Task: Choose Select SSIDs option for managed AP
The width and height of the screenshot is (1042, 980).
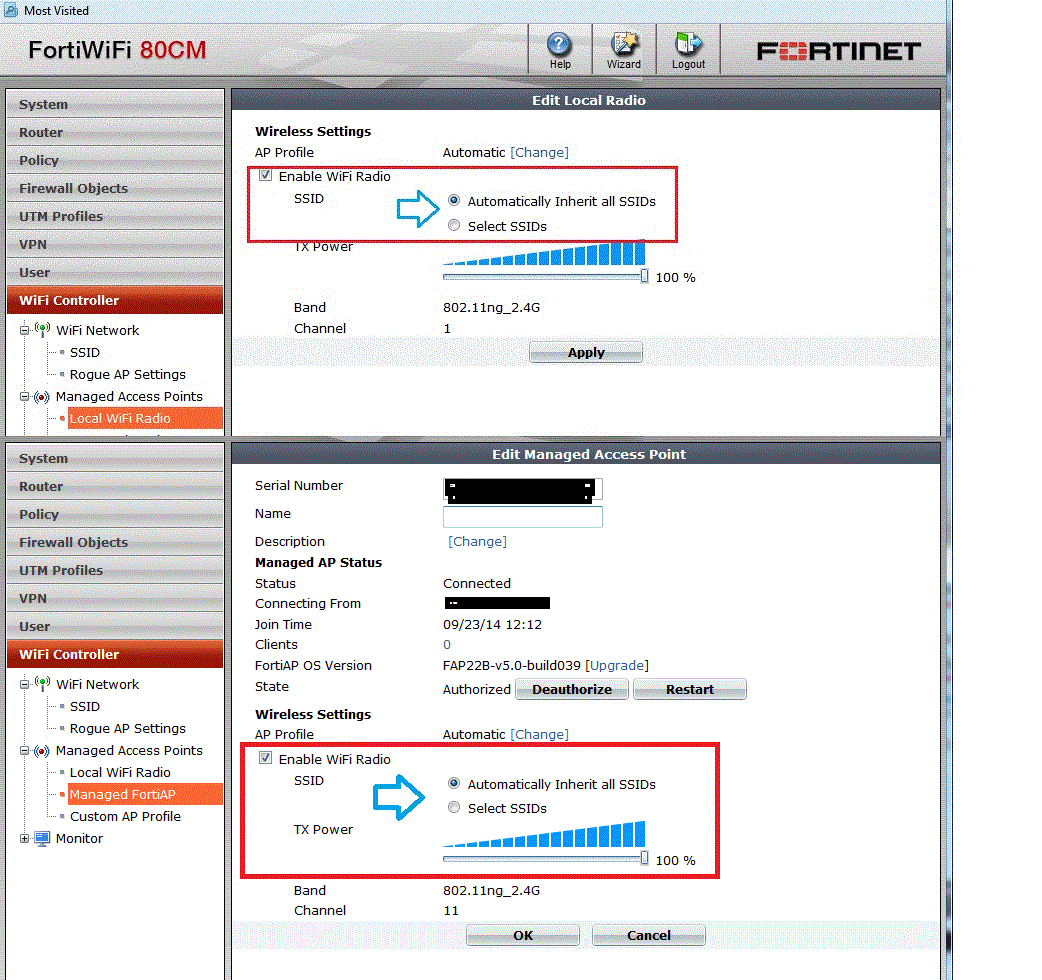Action: pyautogui.click(x=454, y=807)
